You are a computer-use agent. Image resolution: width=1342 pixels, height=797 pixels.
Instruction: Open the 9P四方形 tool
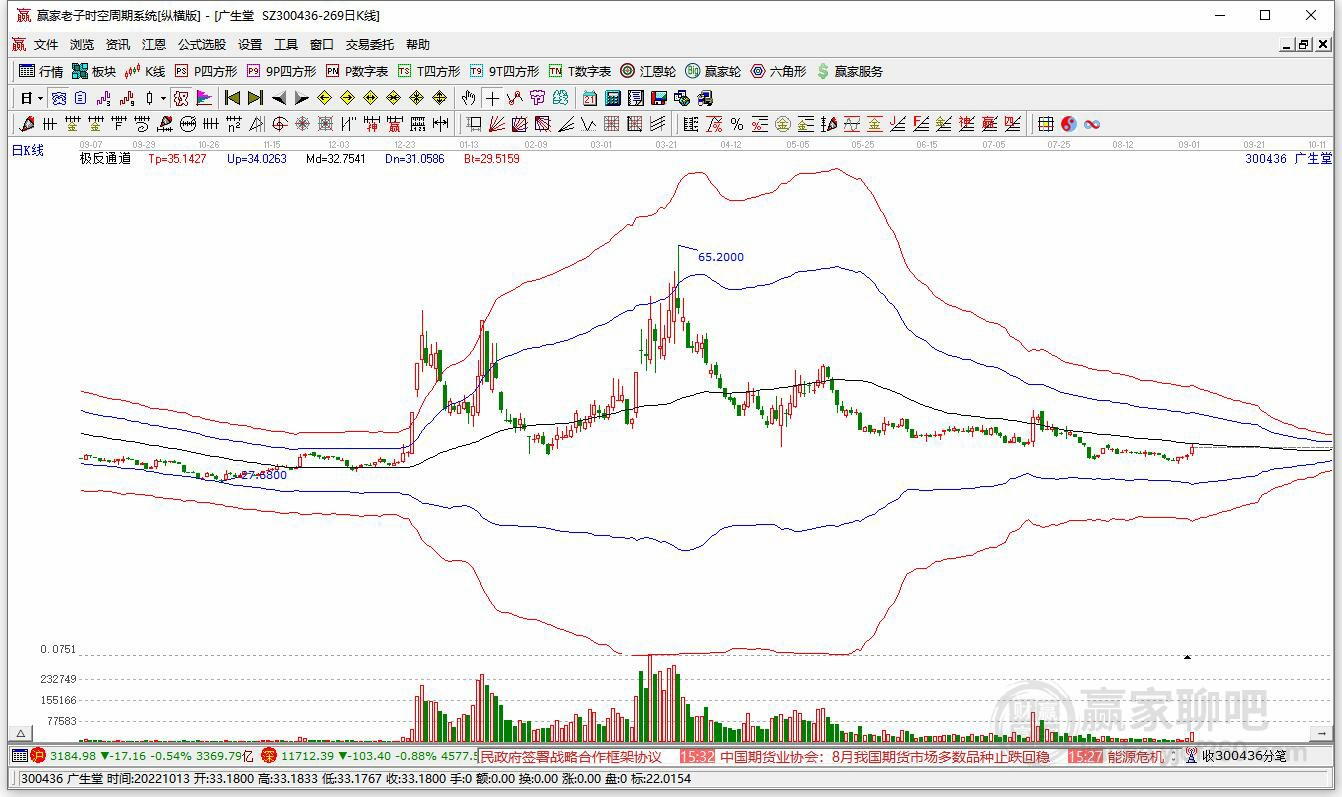(281, 71)
